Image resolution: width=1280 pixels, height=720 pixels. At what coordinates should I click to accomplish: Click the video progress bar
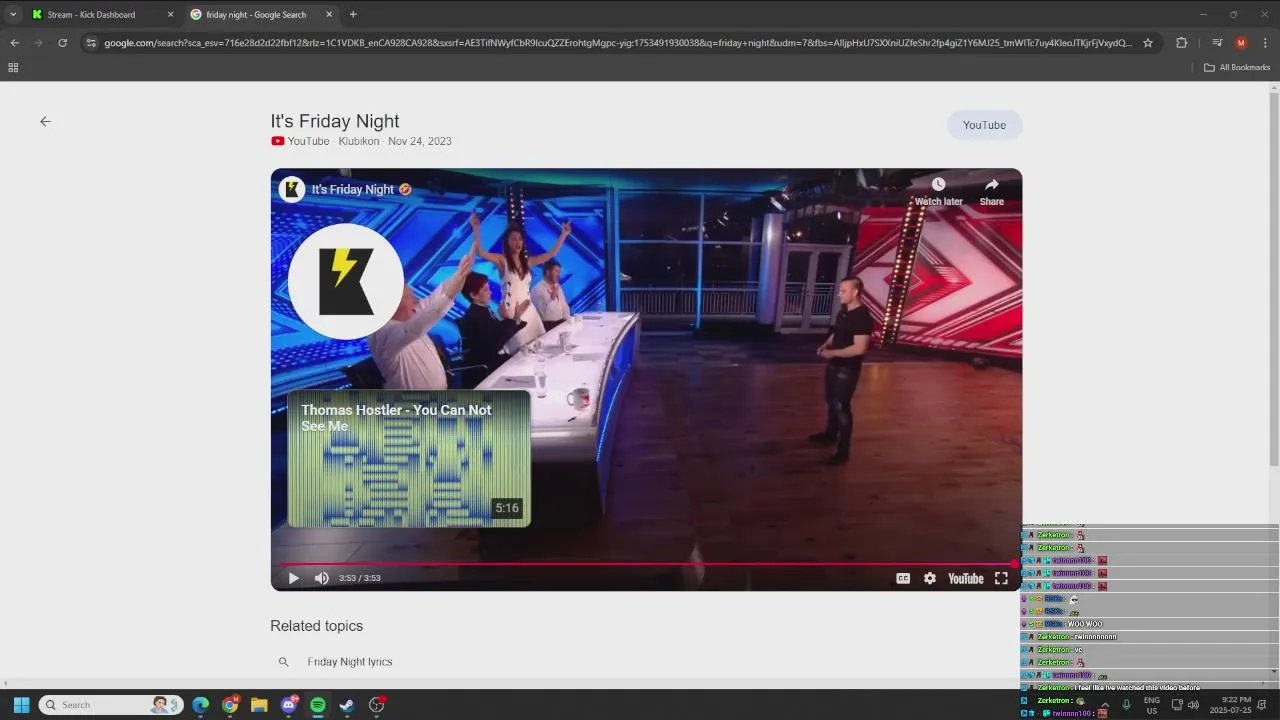(x=646, y=564)
